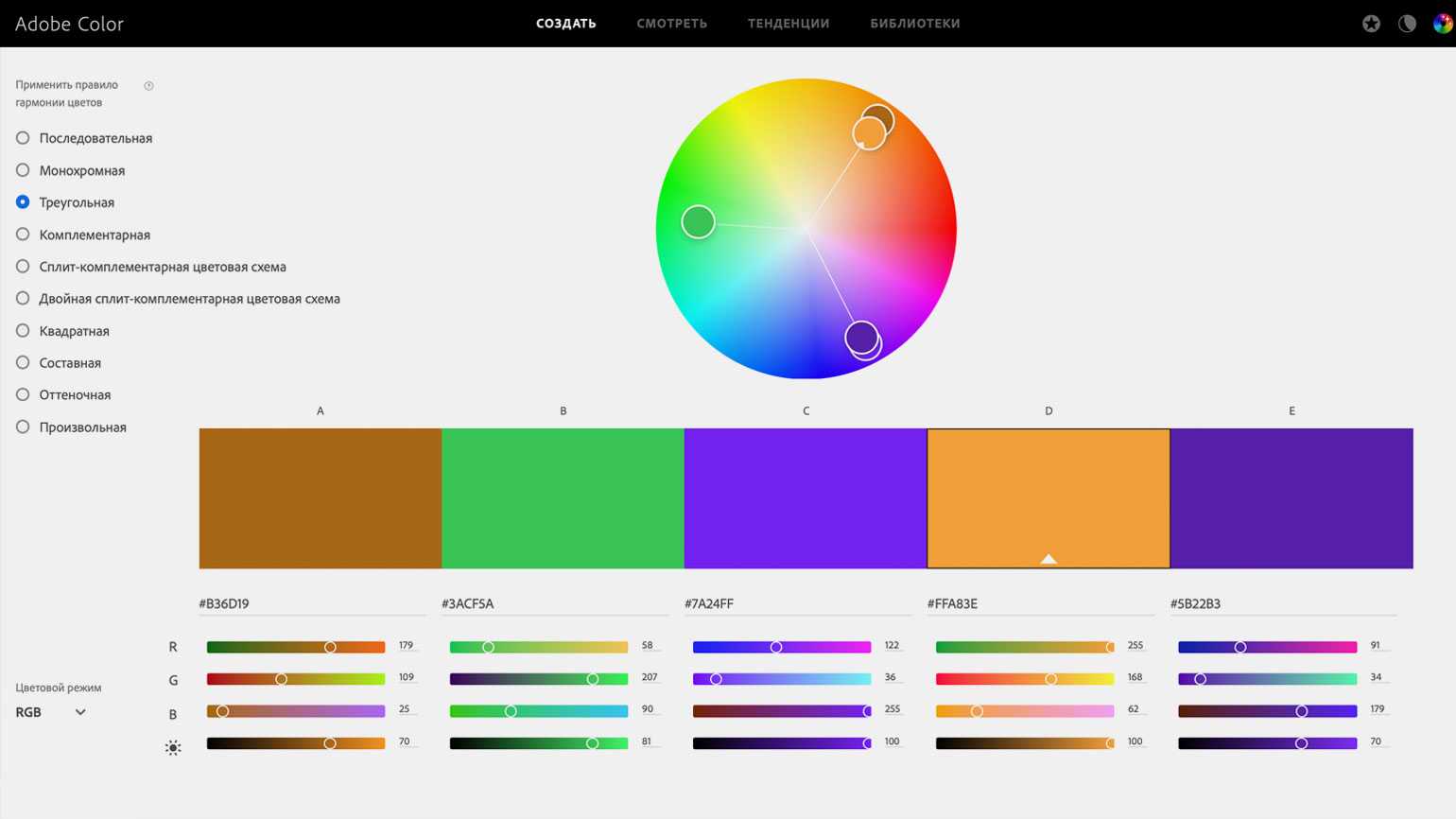
Task: Select the purple handle on color wheel
Action: click(x=861, y=337)
